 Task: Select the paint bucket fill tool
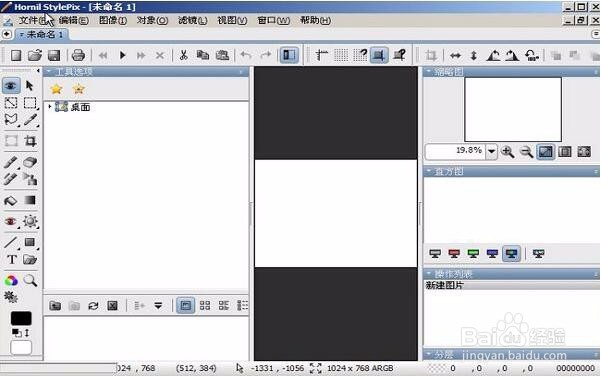tap(11, 200)
